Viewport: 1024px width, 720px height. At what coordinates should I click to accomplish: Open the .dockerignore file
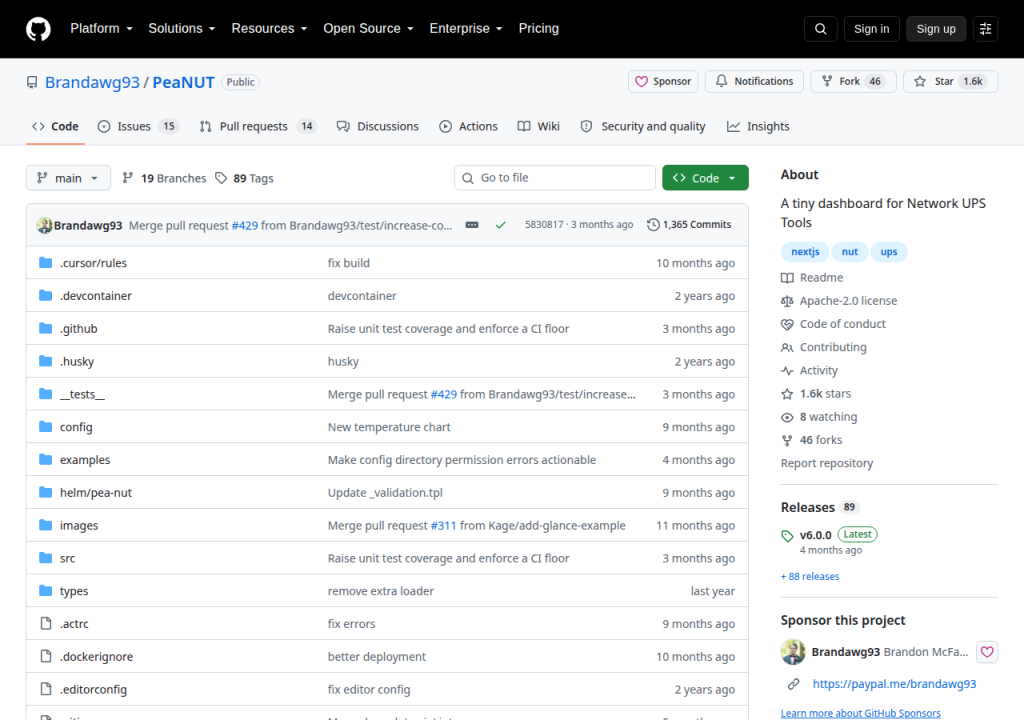pos(97,657)
